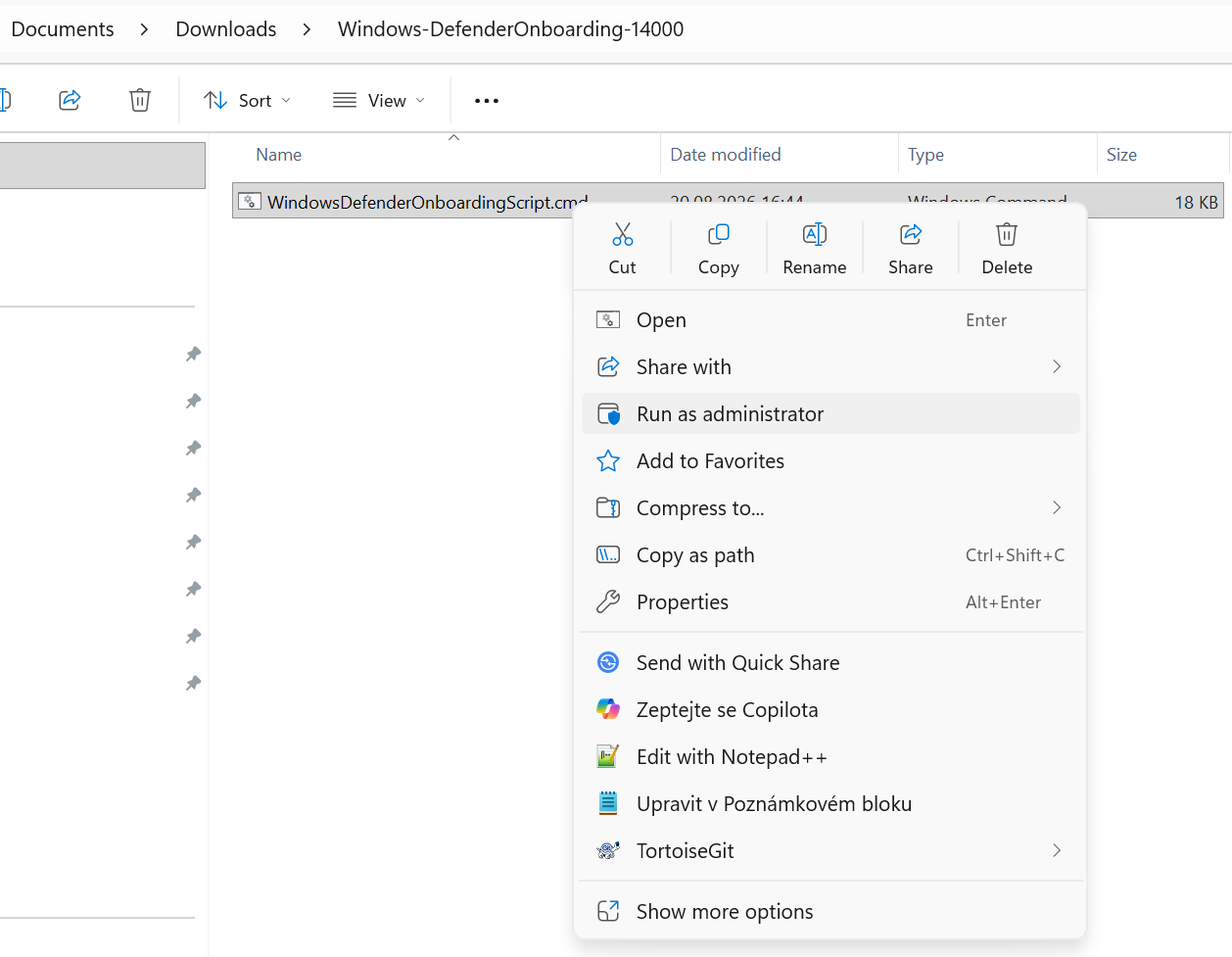The width and height of the screenshot is (1232, 957).
Task: Select Open from the context menu
Action: [x=830, y=320]
